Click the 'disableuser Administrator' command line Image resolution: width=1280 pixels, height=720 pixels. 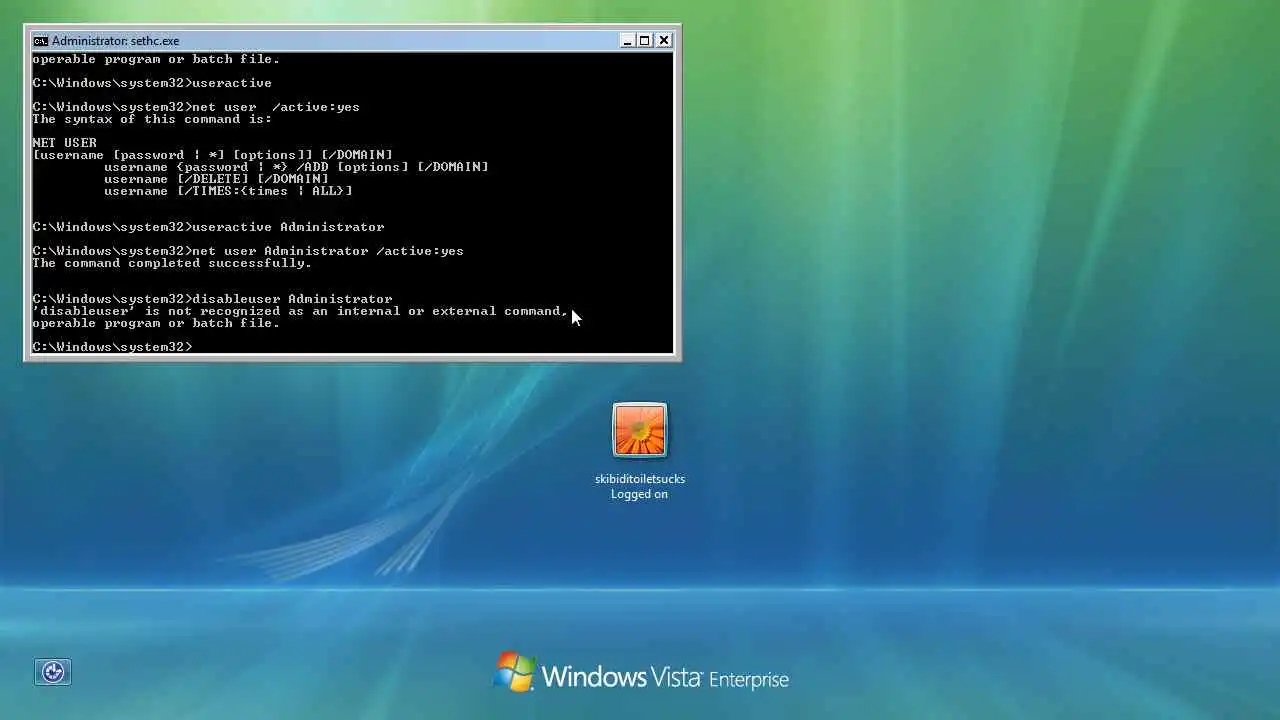[x=212, y=299]
